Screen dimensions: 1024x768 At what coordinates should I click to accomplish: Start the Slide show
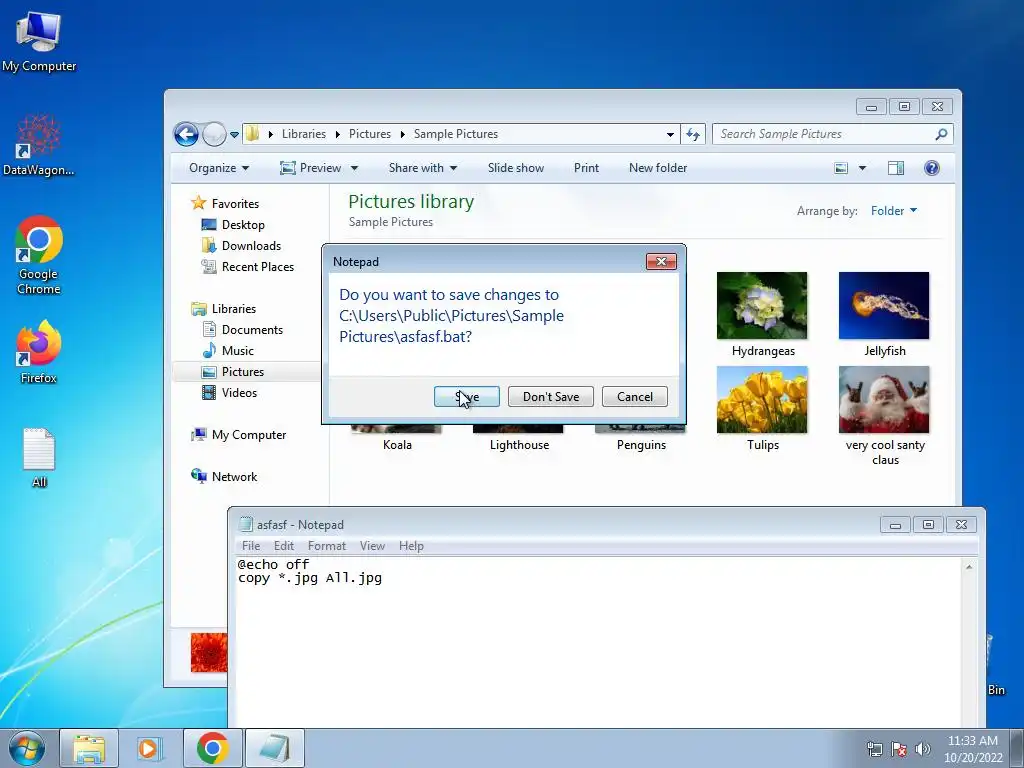515,168
